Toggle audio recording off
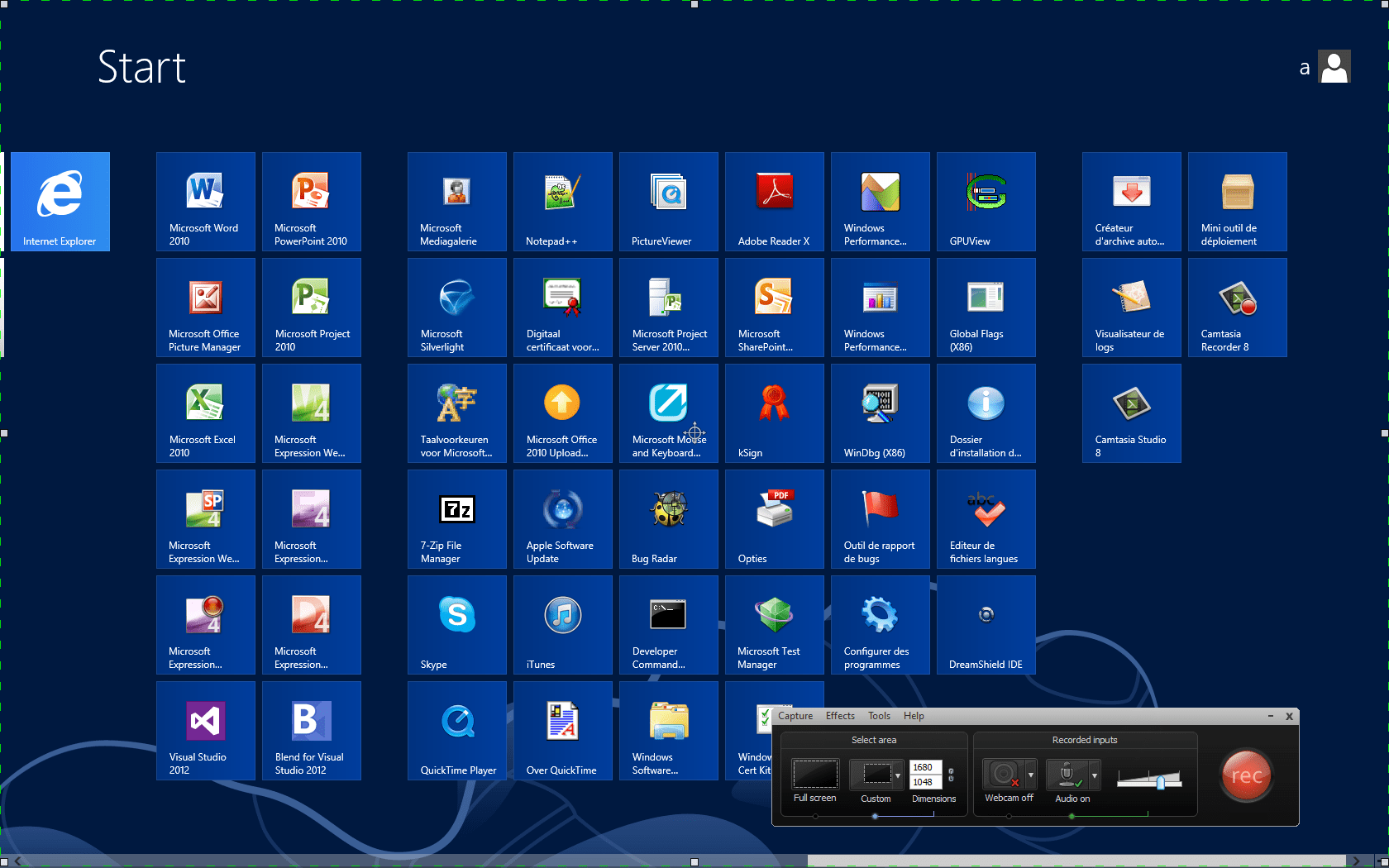This screenshot has height=868, width=1389. pos(1067,775)
